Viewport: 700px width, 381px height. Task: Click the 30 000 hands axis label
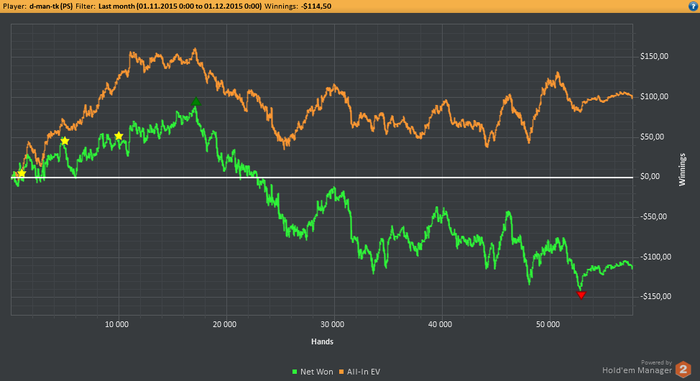click(x=332, y=324)
